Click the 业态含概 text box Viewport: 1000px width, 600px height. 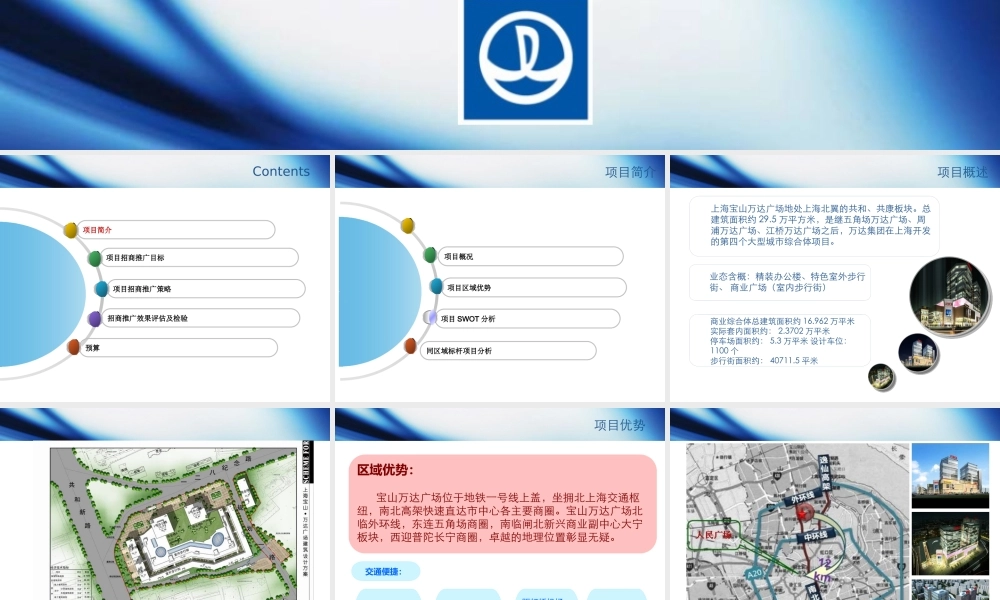(x=780, y=282)
